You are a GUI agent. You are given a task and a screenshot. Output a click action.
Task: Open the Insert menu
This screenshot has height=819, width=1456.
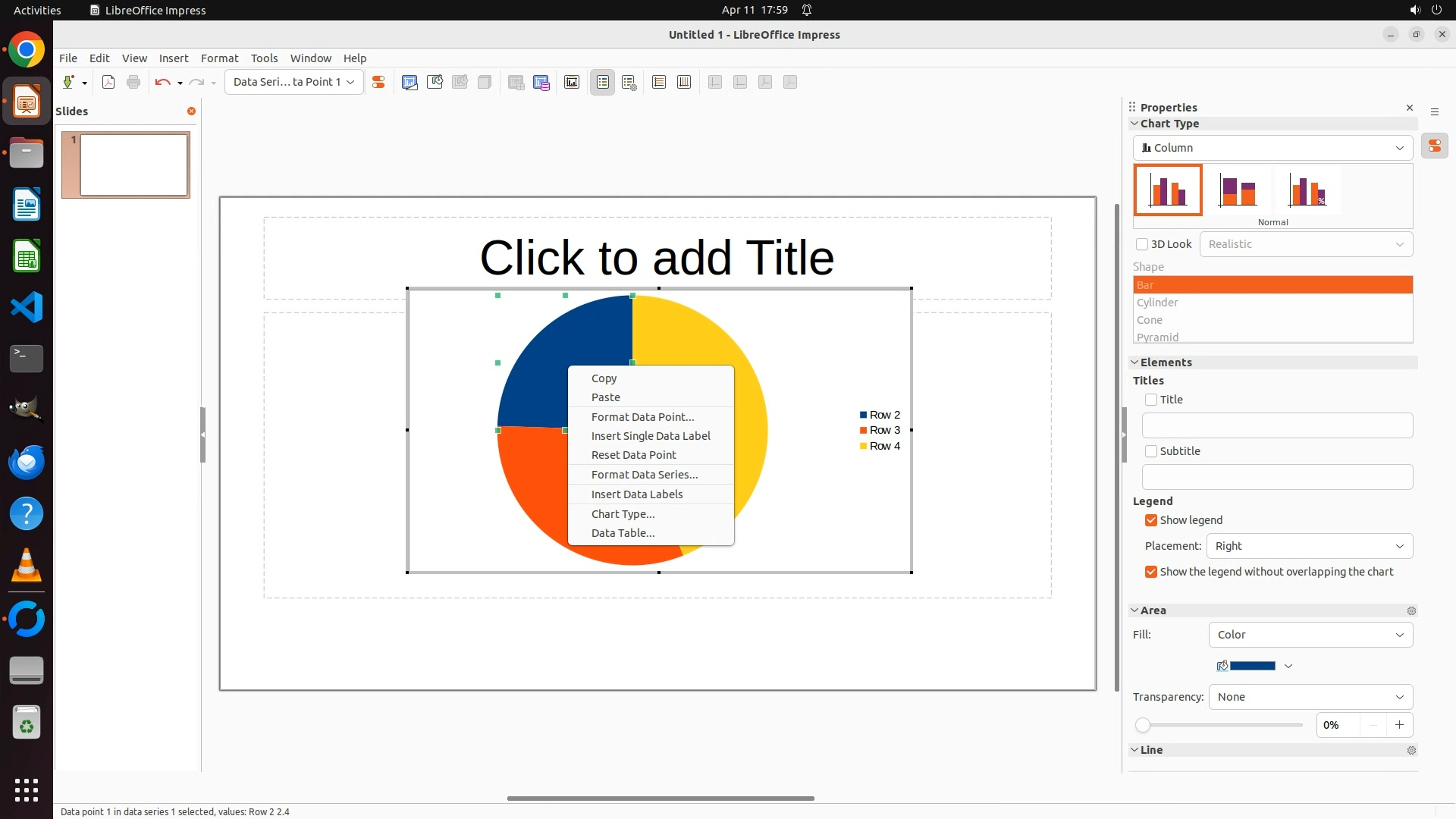(173, 58)
